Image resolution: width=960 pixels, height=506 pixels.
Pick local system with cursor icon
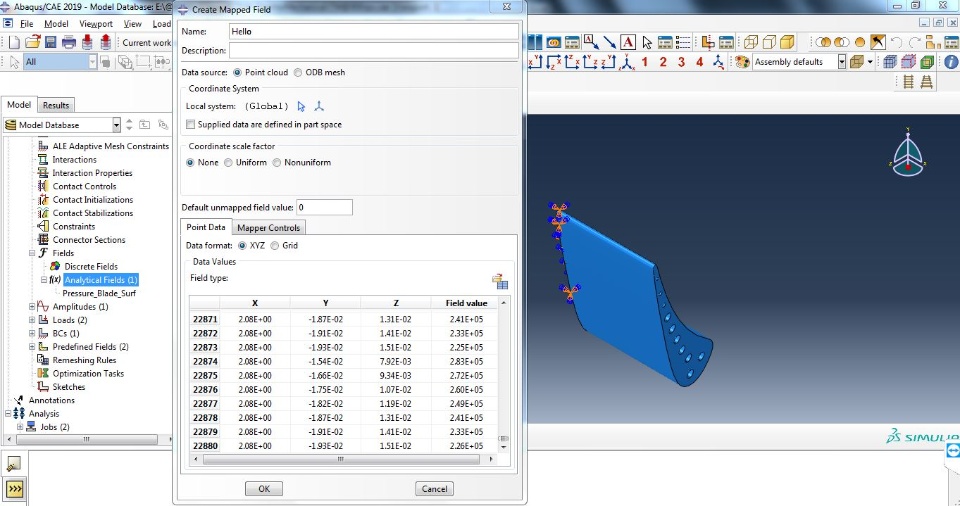click(x=301, y=106)
